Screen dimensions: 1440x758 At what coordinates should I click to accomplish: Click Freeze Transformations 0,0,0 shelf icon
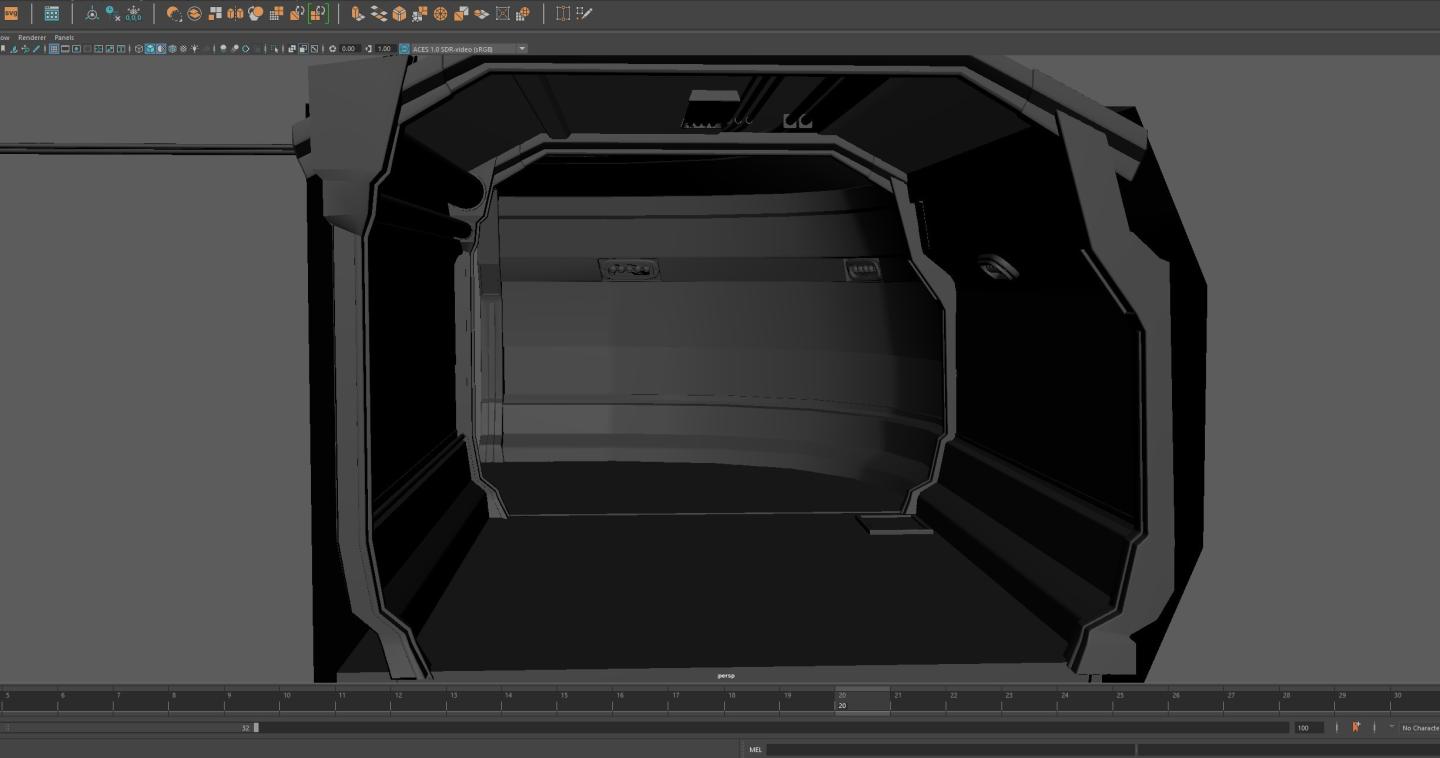(x=133, y=14)
